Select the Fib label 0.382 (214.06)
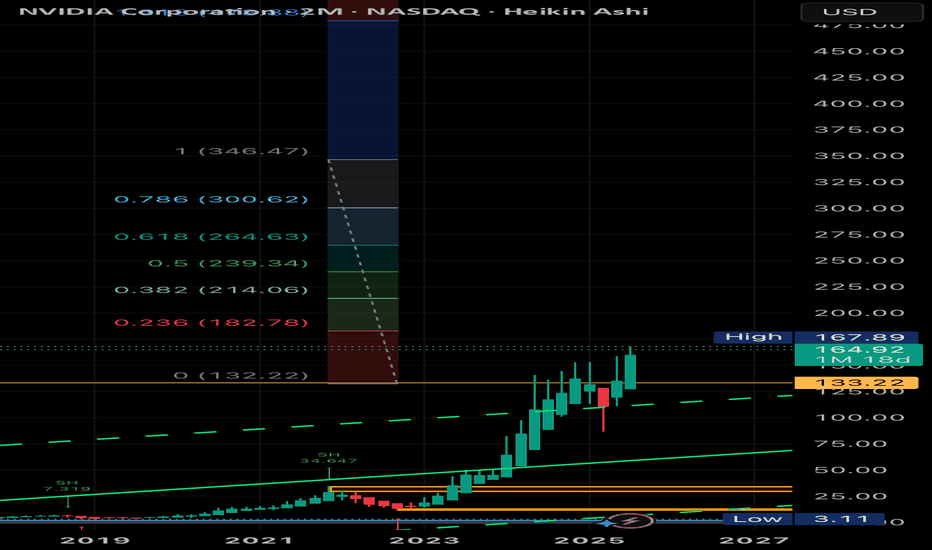The width and height of the screenshot is (932, 550). 211,290
